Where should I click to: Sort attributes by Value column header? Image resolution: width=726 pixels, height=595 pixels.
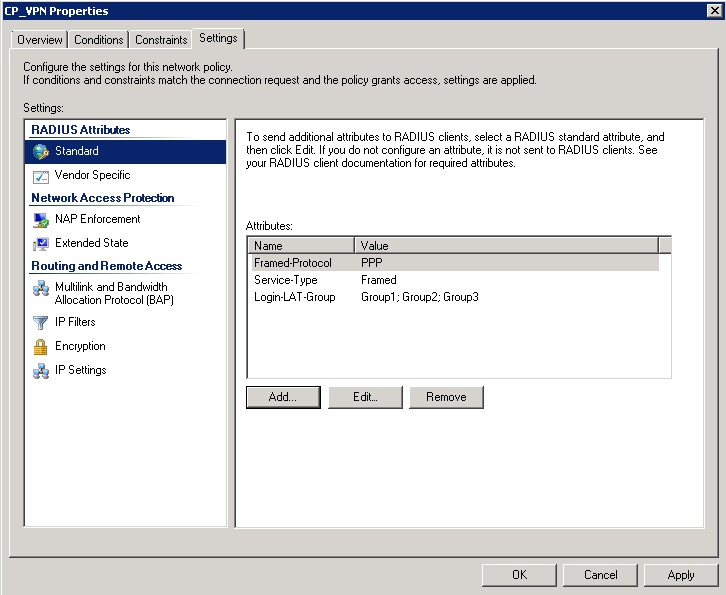507,245
